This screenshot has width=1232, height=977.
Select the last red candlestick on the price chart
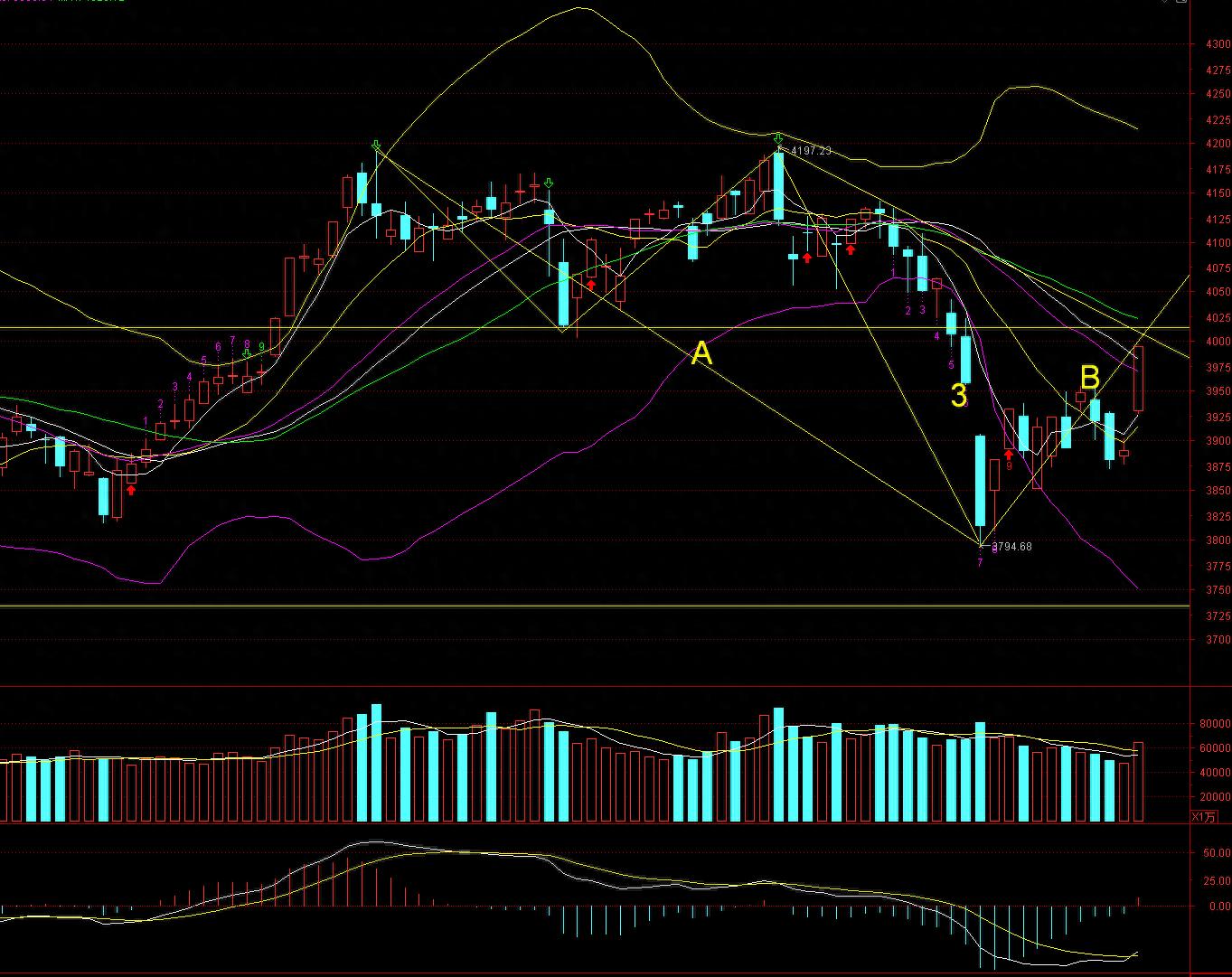(1139, 378)
